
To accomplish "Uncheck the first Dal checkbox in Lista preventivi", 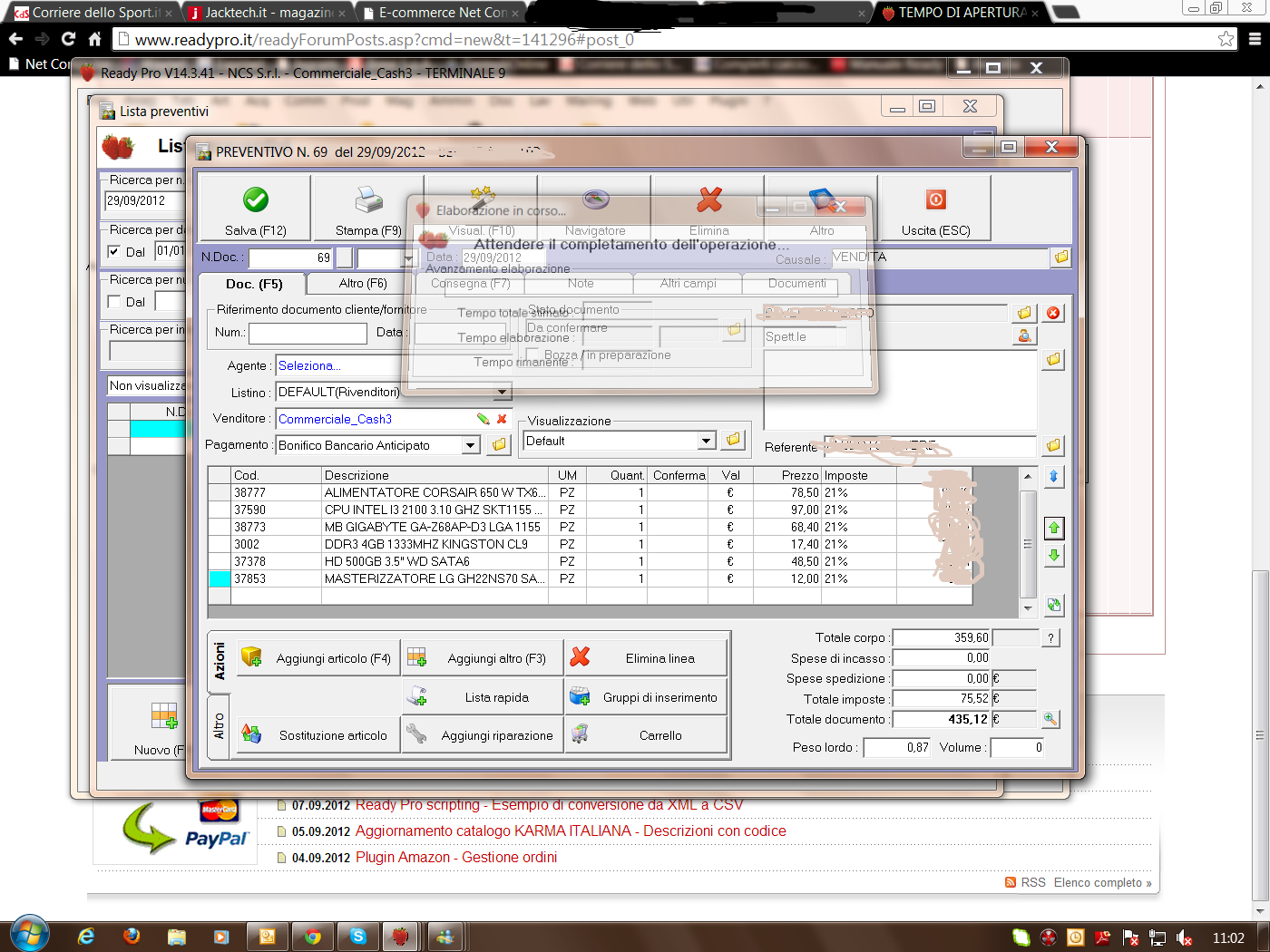I will point(113,252).
